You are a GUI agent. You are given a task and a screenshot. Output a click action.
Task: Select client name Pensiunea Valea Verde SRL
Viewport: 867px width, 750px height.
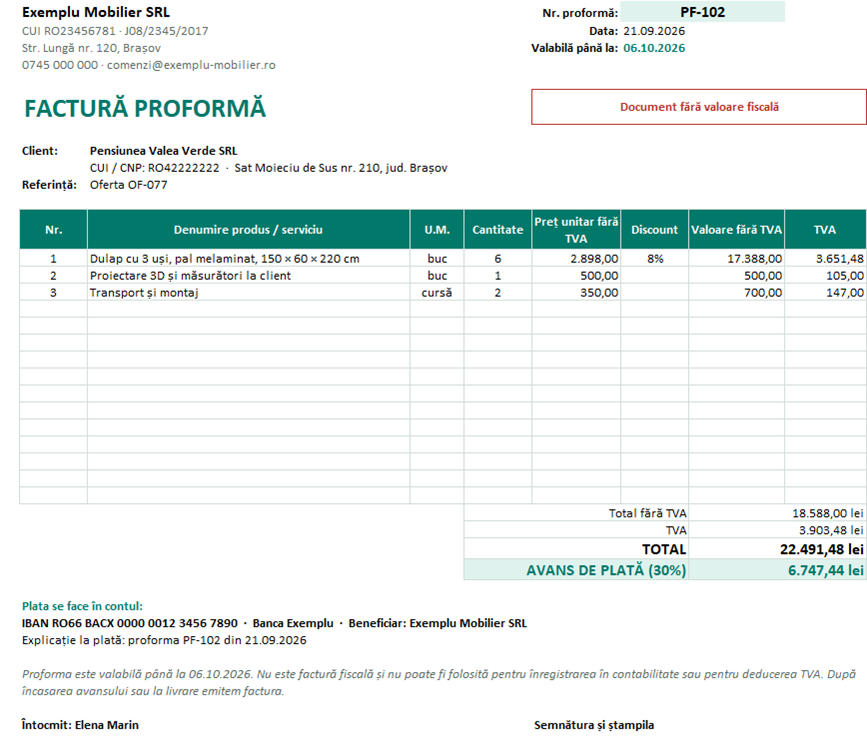point(164,151)
